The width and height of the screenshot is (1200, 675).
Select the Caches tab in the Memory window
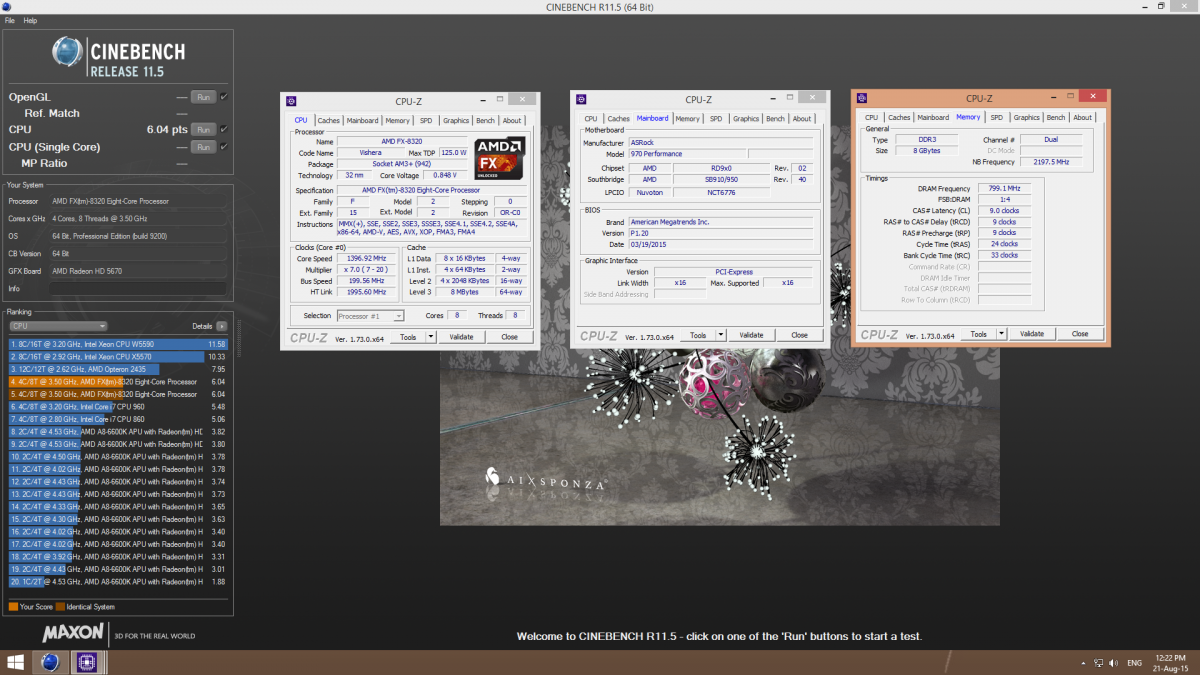coord(899,118)
